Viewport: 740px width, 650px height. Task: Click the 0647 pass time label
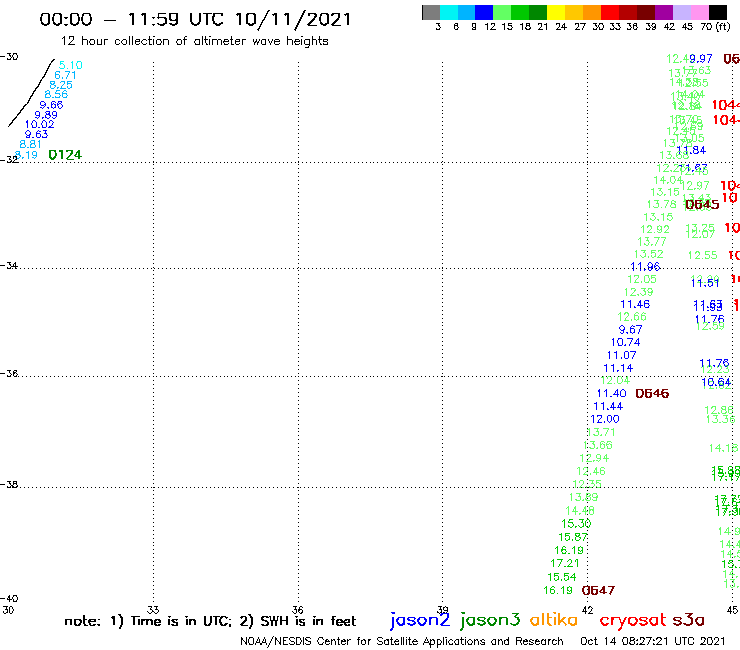click(598, 591)
